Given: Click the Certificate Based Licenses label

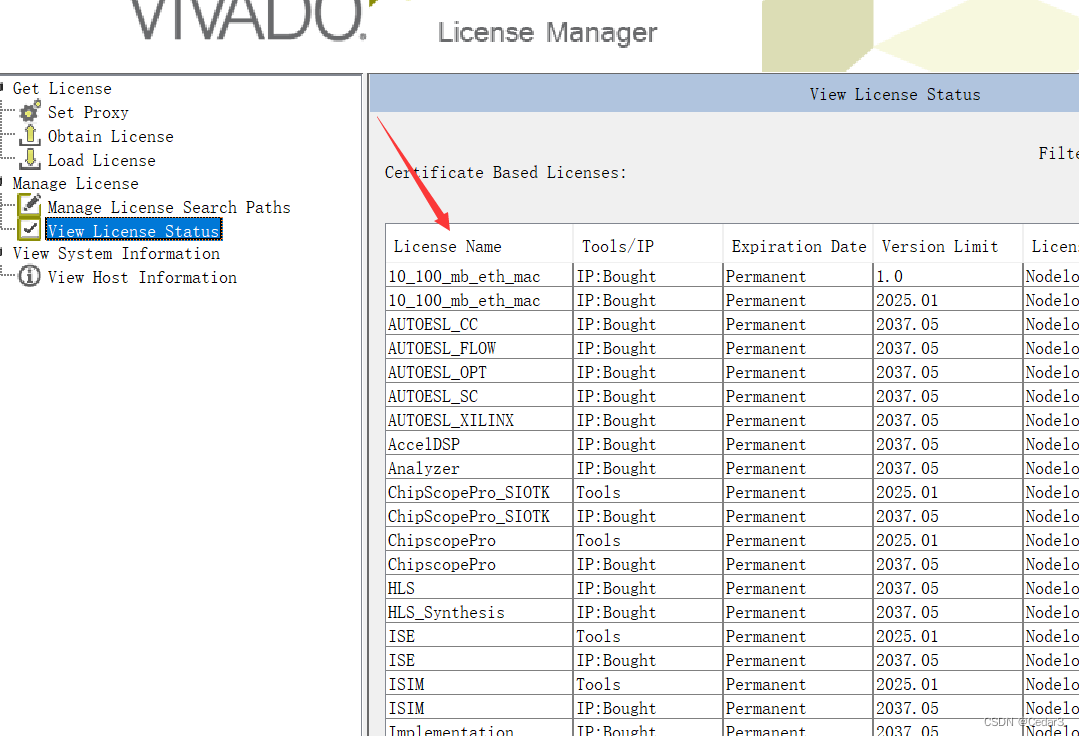Looking at the screenshot, I should [506, 173].
